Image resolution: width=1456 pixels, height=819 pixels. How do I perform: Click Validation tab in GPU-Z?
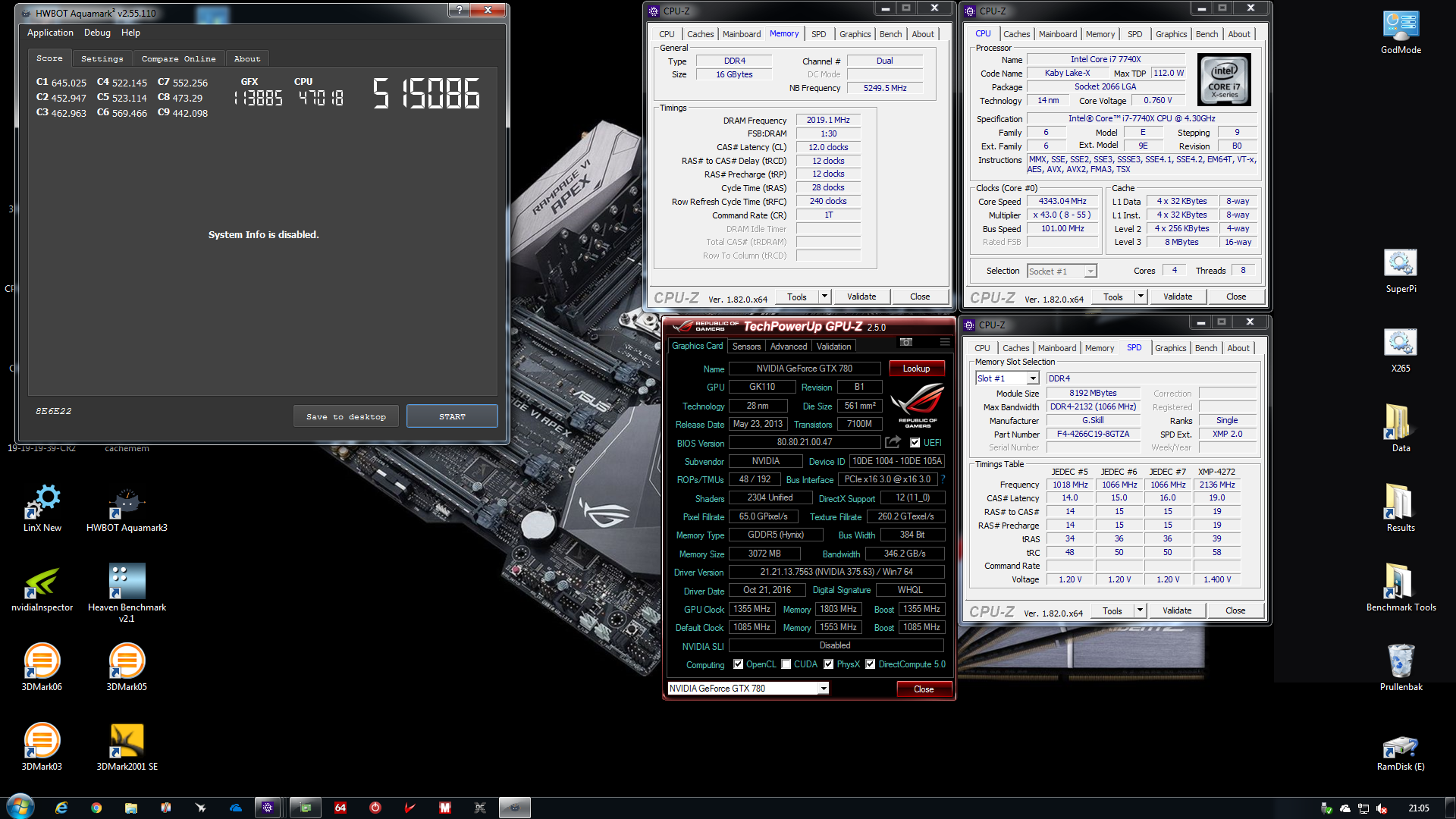pos(833,347)
